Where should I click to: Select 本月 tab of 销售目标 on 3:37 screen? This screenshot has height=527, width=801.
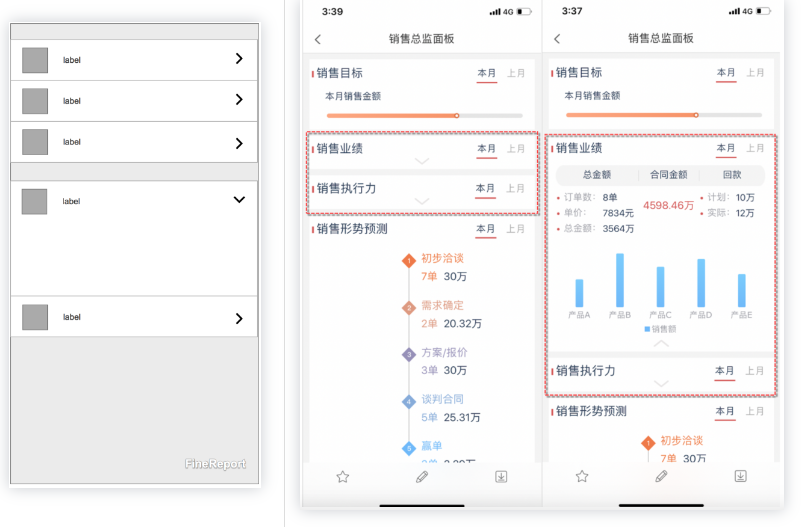[x=726, y=73]
